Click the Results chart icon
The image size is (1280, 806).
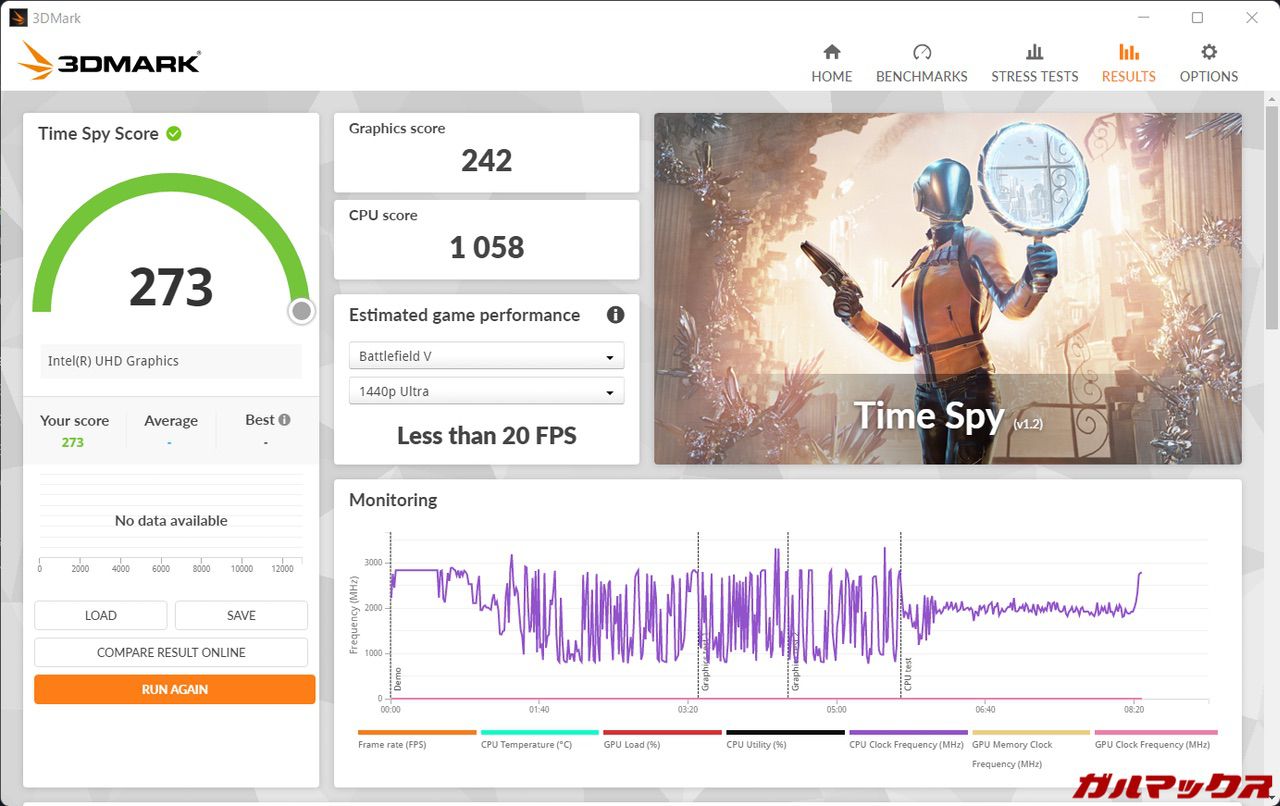click(x=1128, y=52)
